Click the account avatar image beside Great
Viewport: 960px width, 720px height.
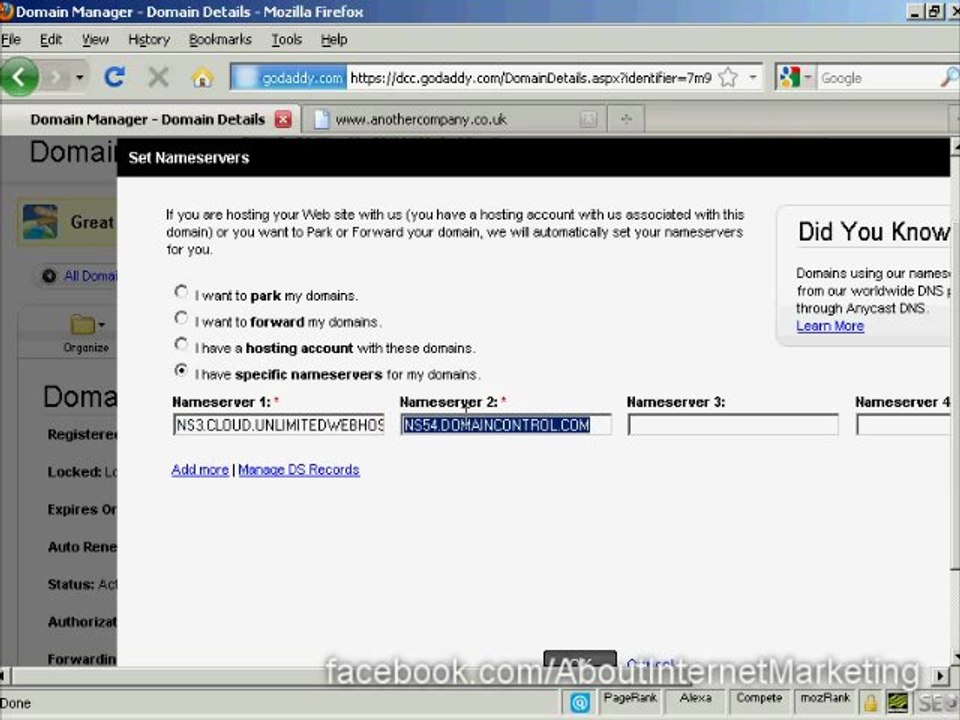coord(40,222)
